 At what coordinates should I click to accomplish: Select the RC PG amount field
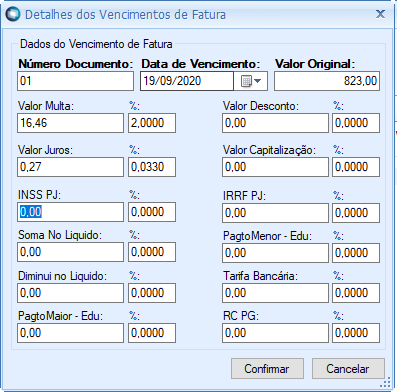click(x=275, y=333)
